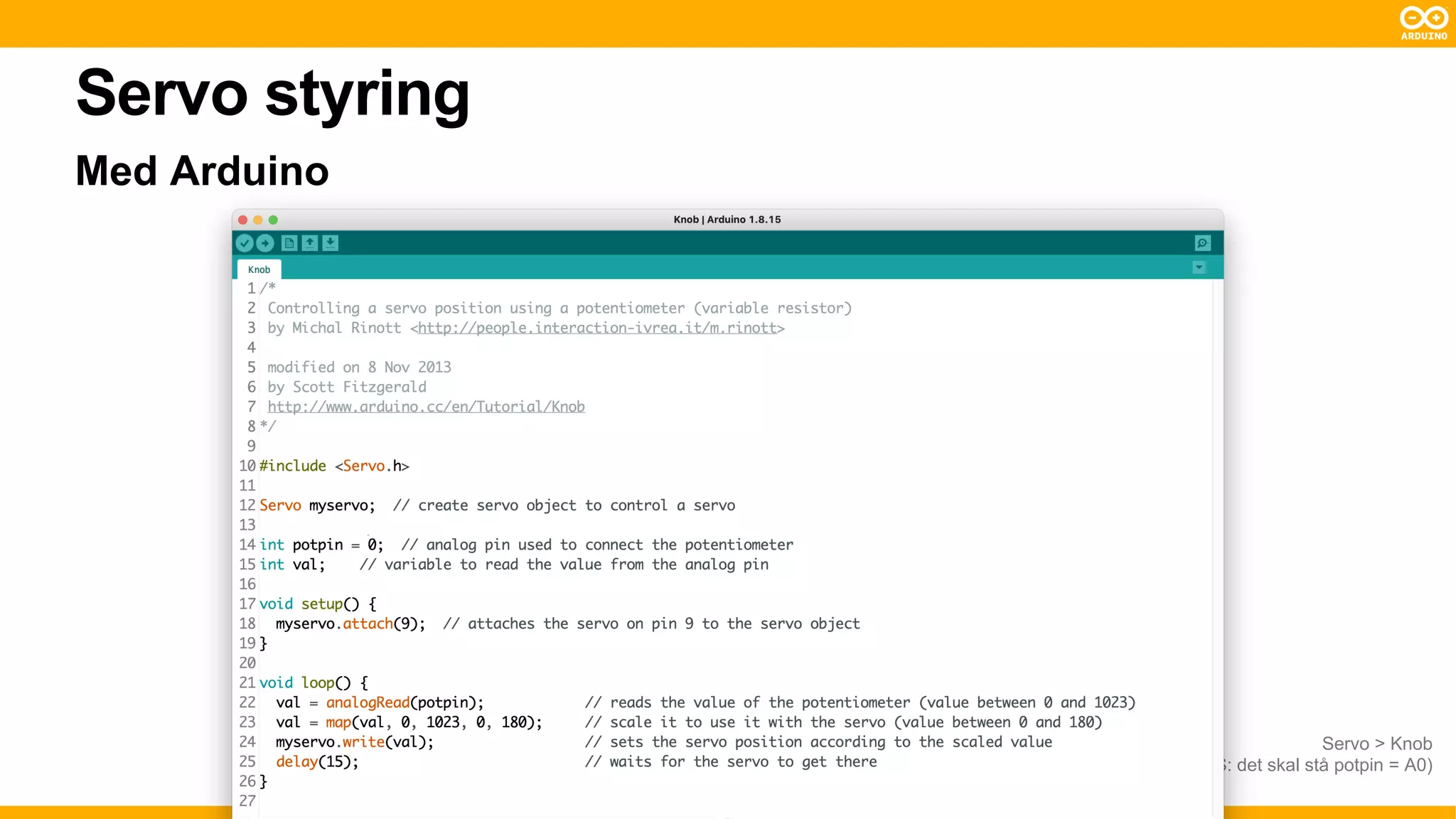This screenshot has width=1456, height=819.
Task: Create a new sketch using New icon
Action: (289, 243)
